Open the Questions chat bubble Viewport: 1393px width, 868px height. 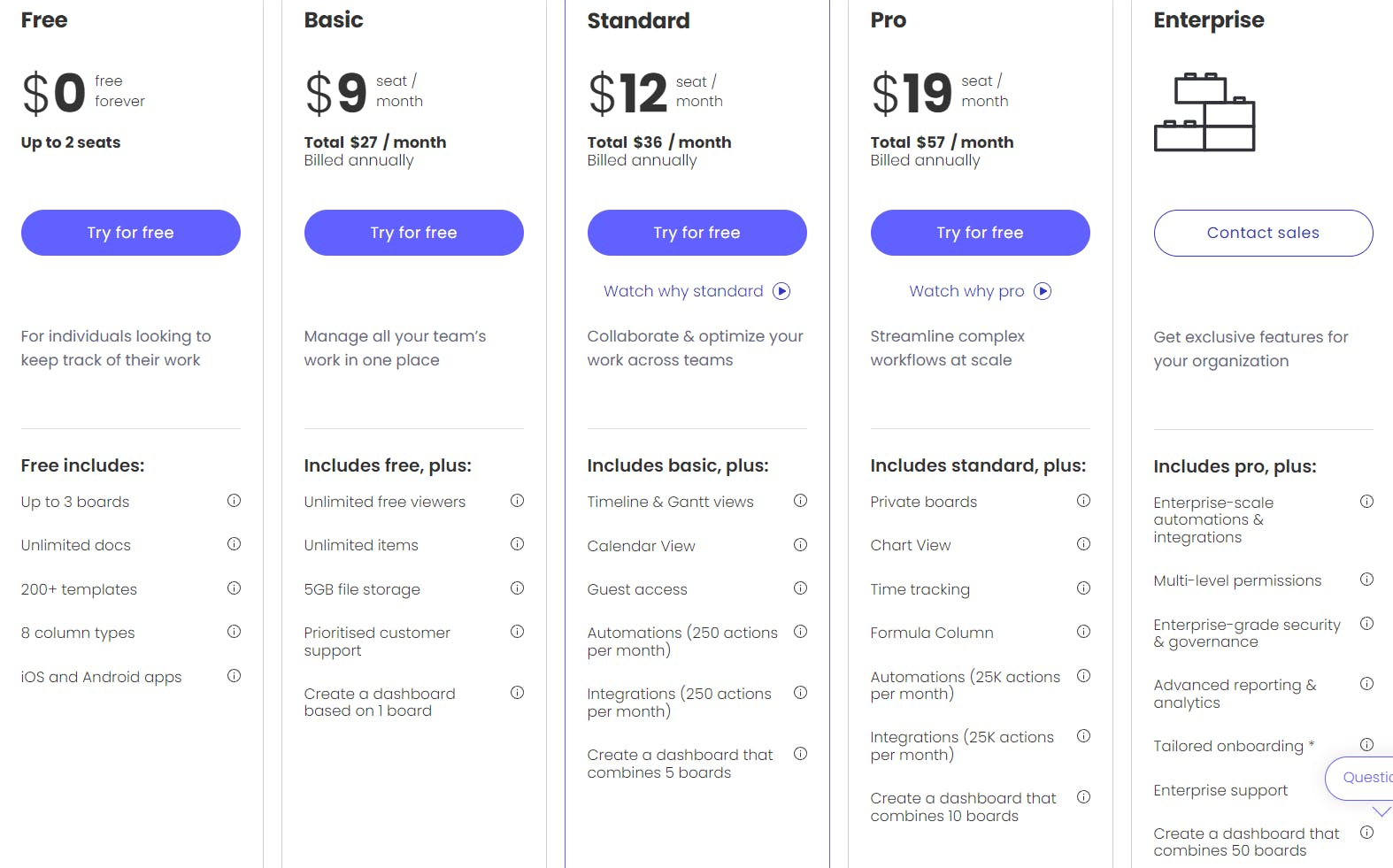point(1363,778)
